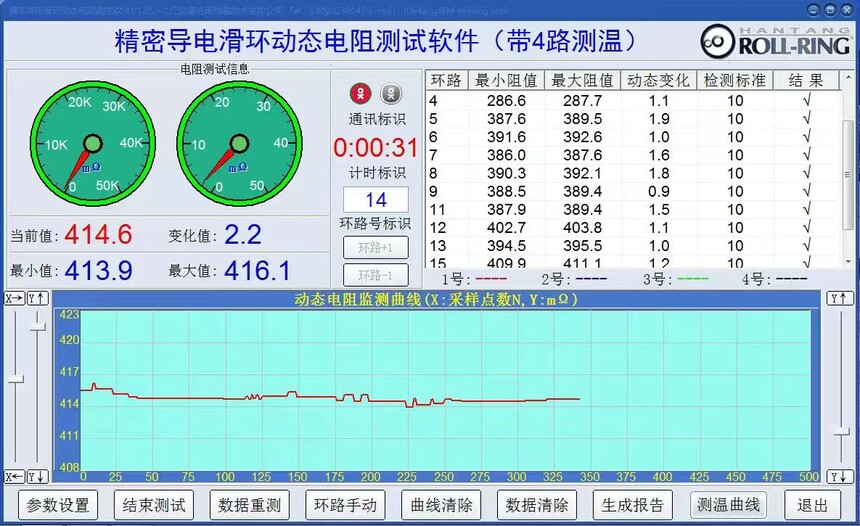860x526 pixels.
Task: Select the cell 403.8 in row 12
Action: coord(582,228)
